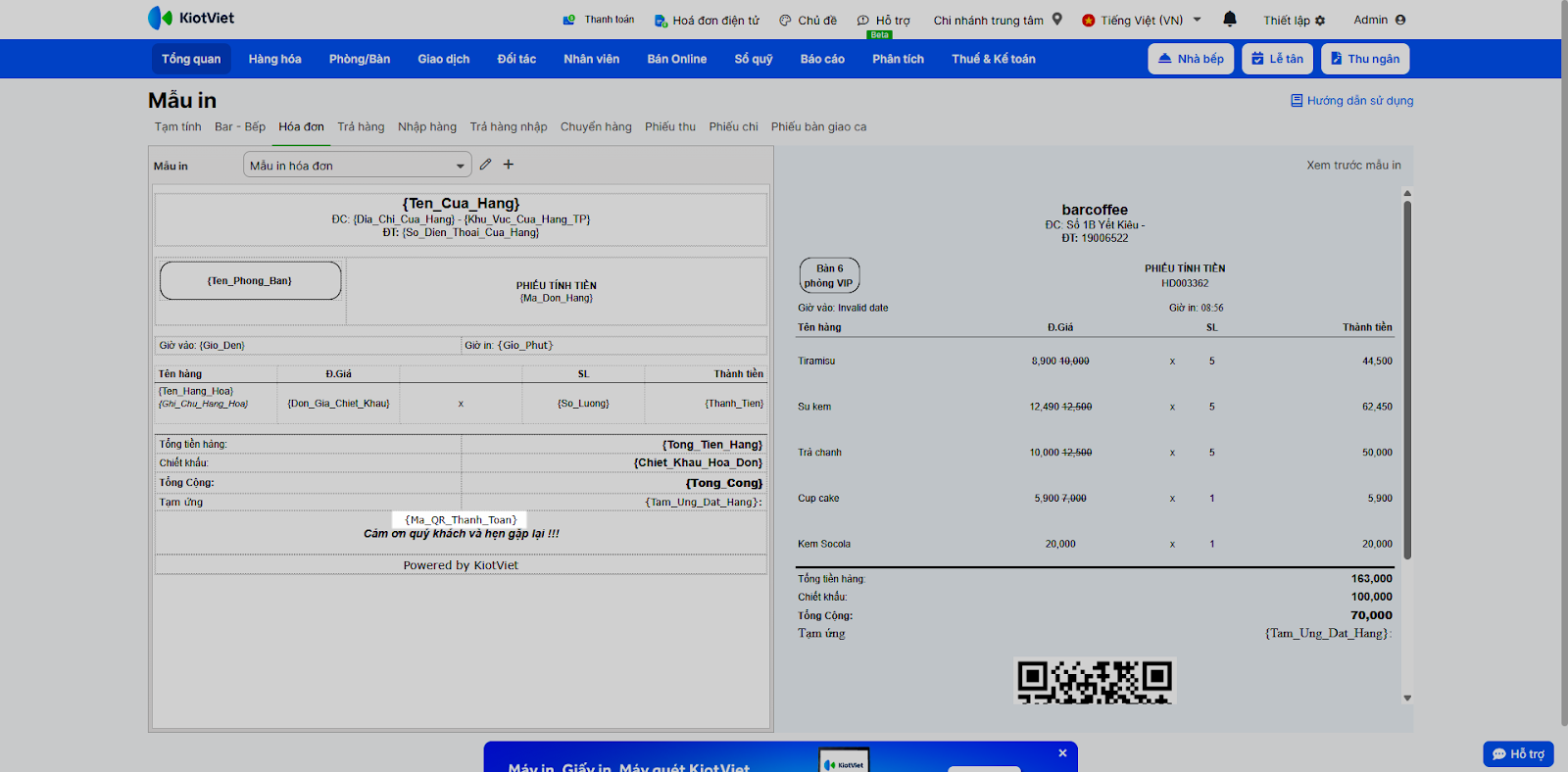Viewport: 1568px width, 772px height.
Task: Click {Ten_Cua_Hang} placeholder in editor
Action: (x=461, y=204)
